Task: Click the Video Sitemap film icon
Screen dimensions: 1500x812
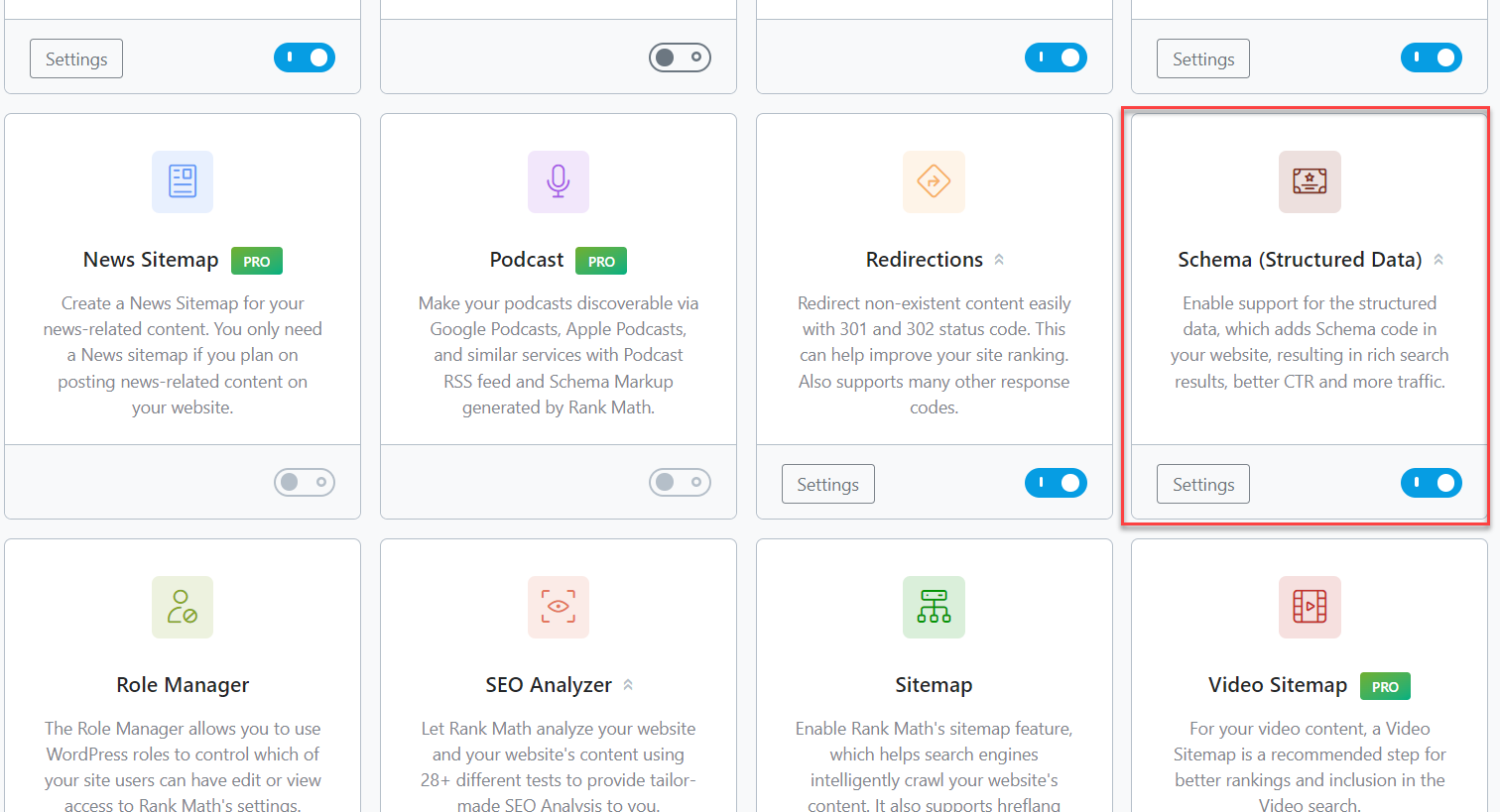Action: [x=1310, y=607]
